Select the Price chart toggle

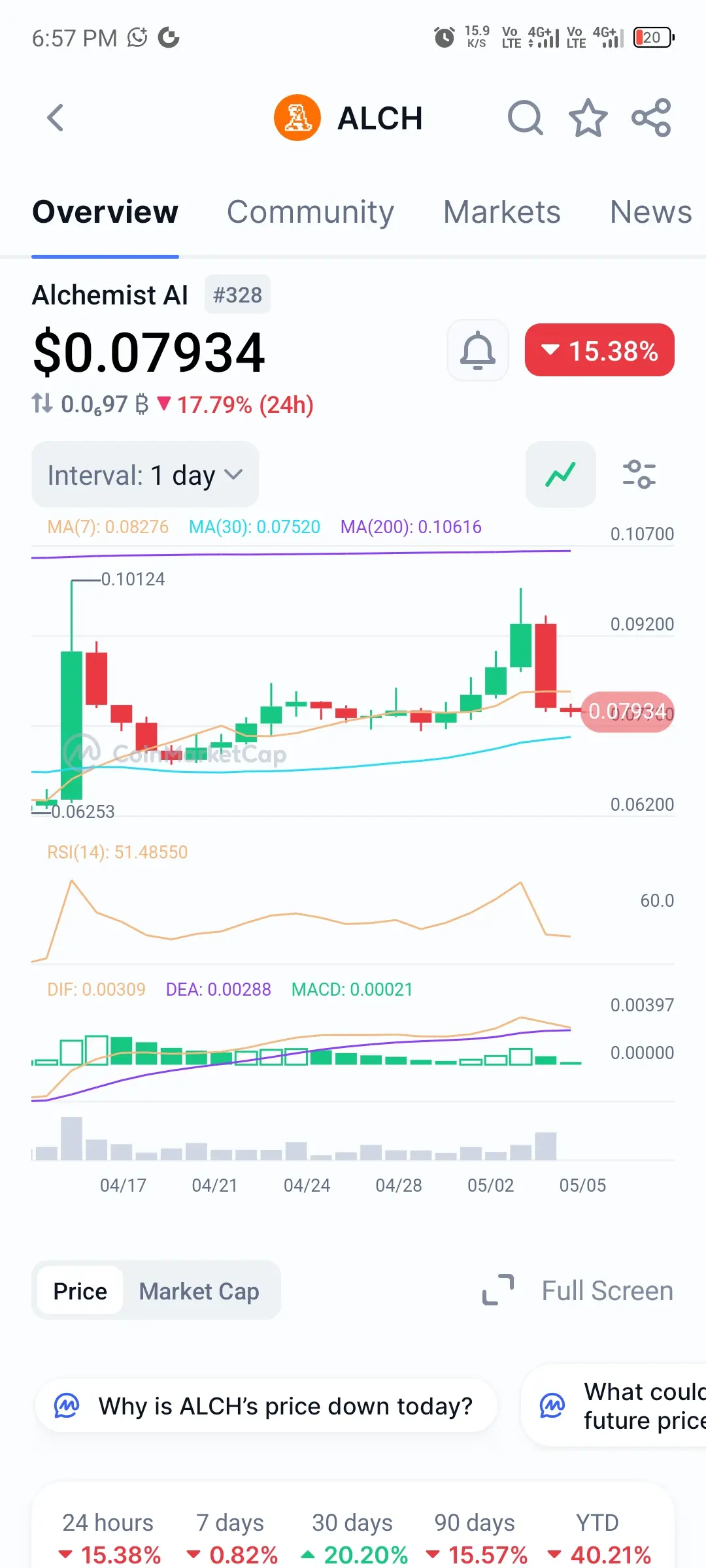pos(80,1290)
